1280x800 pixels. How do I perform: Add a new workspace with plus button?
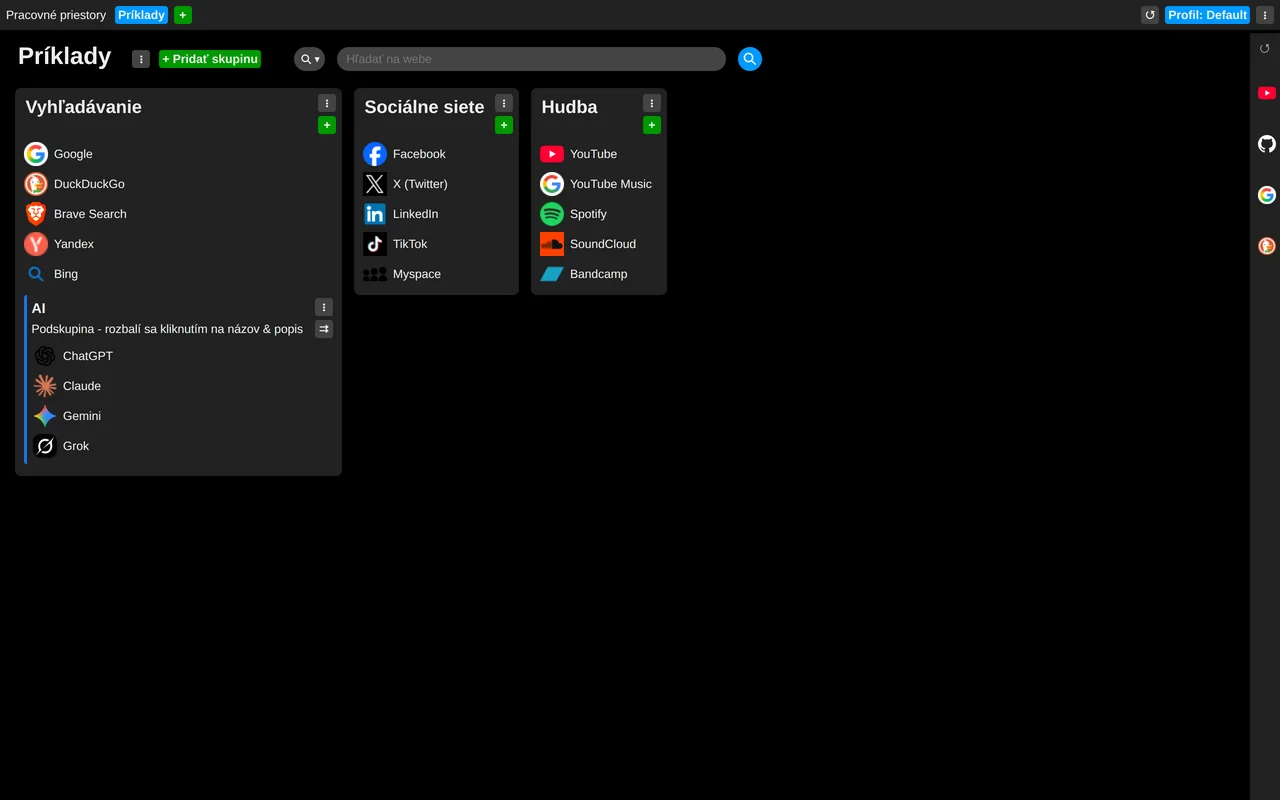coord(183,15)
